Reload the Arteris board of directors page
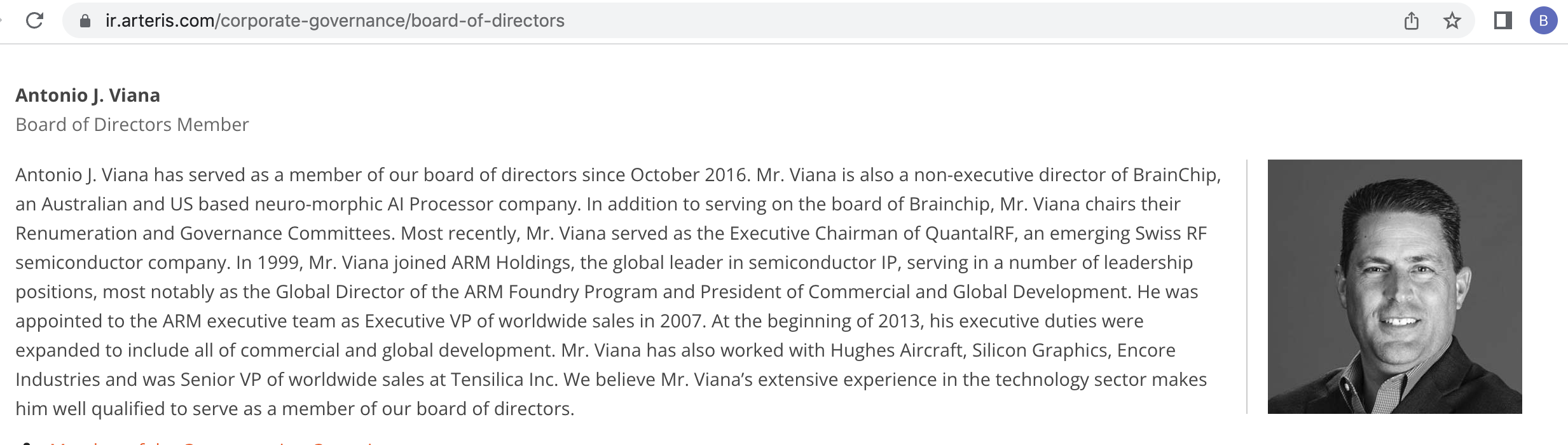This screenshot has width=1568, height=445. 34,21
